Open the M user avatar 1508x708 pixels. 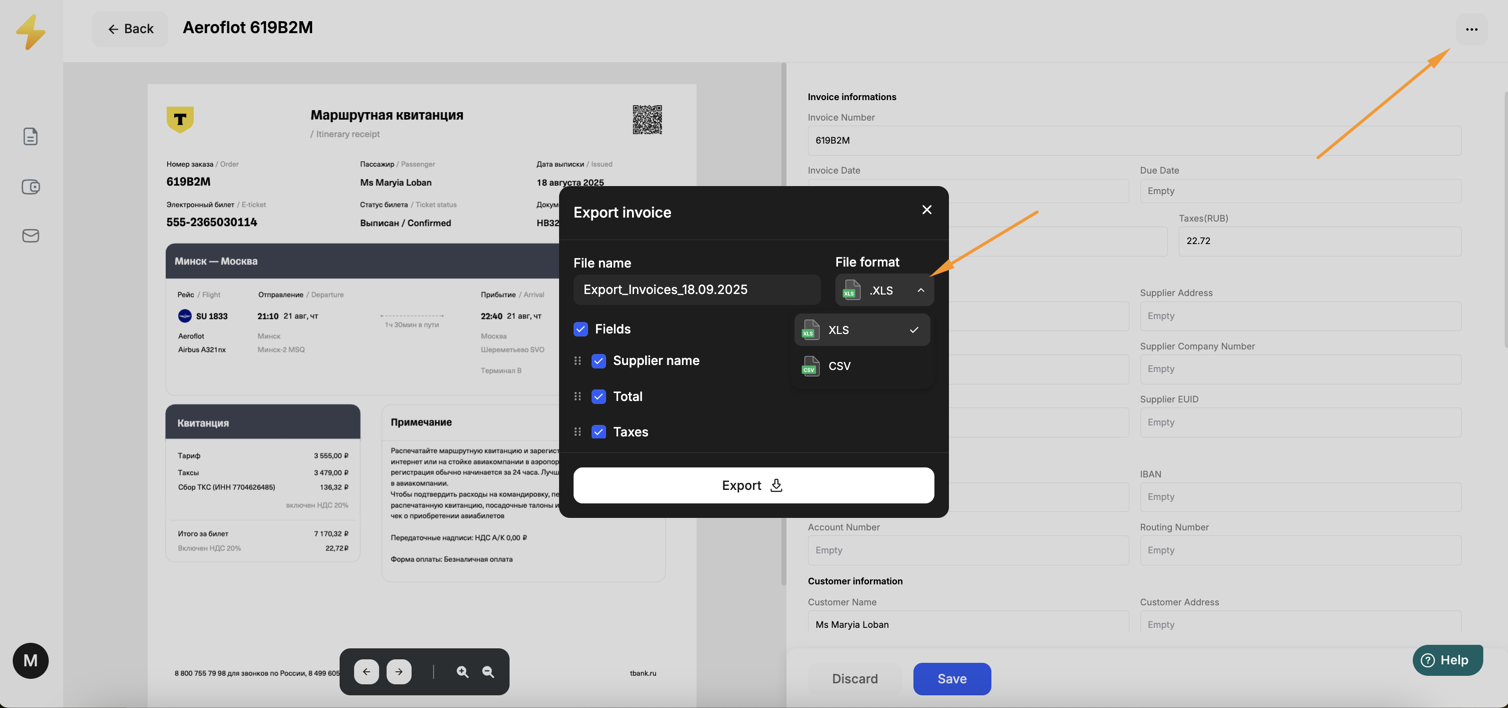coord(31,661)
